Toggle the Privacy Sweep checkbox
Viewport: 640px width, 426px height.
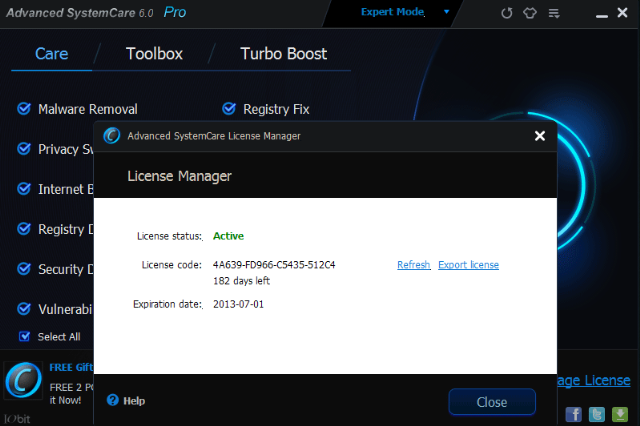pyautogui.click(x=24, y=149)
